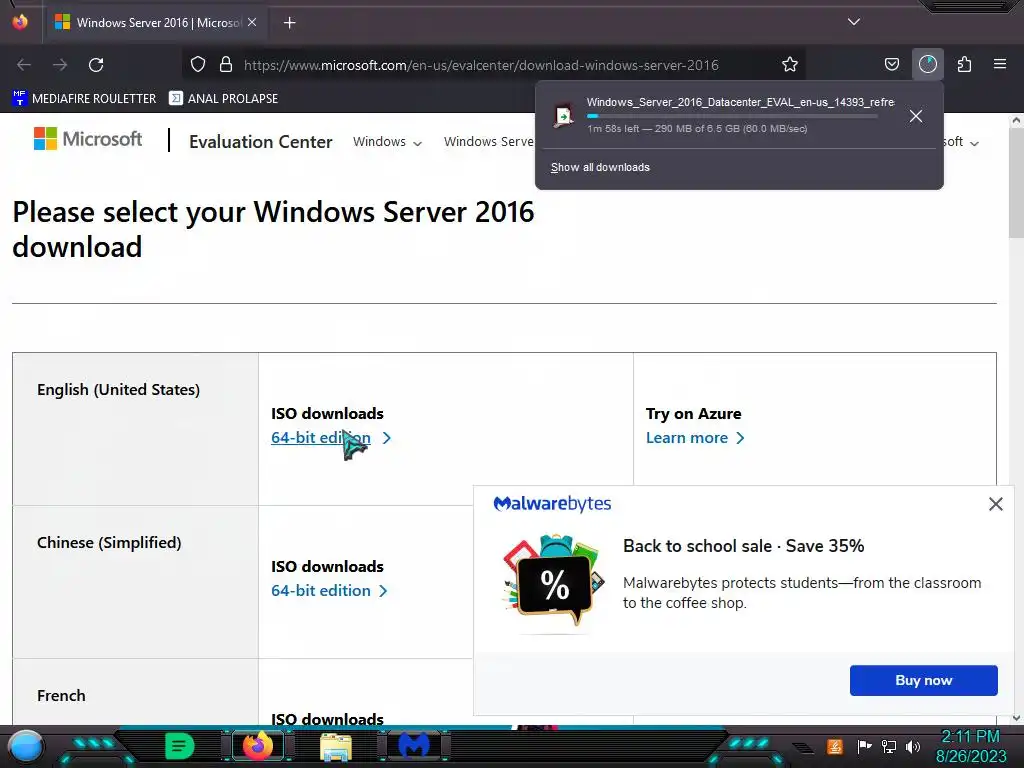This screenshot has height=768, width=1024.
Task: Switch to Firefox in the taskbar
Action: coord(257,746)
